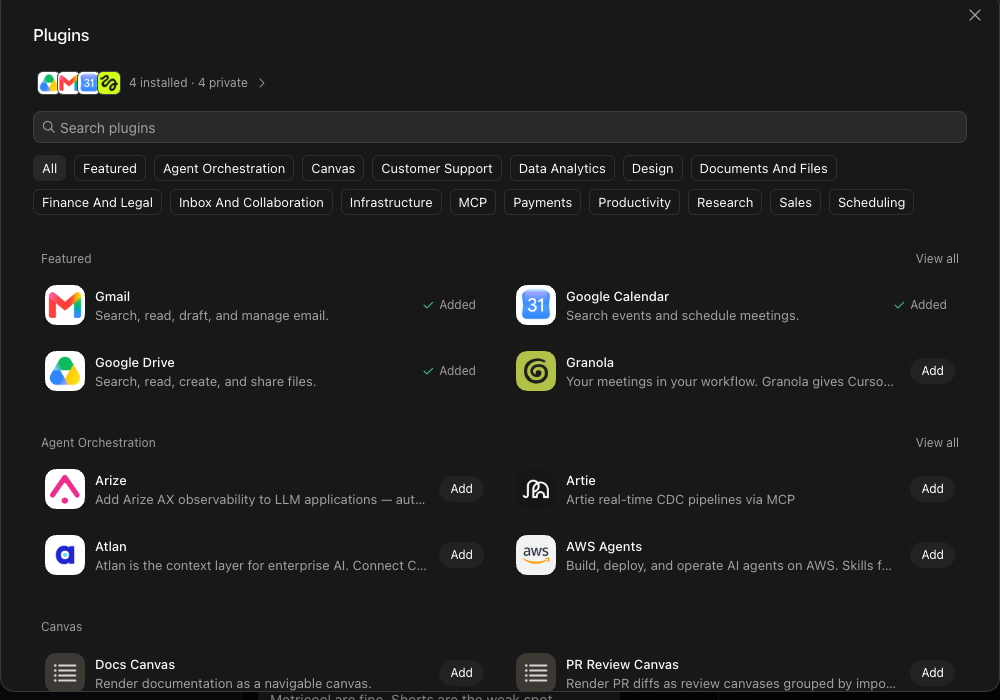Click Gmail's Added status
Image resolution: width=1000 pixels, height=700 pixels.
(x=450, y=305)
